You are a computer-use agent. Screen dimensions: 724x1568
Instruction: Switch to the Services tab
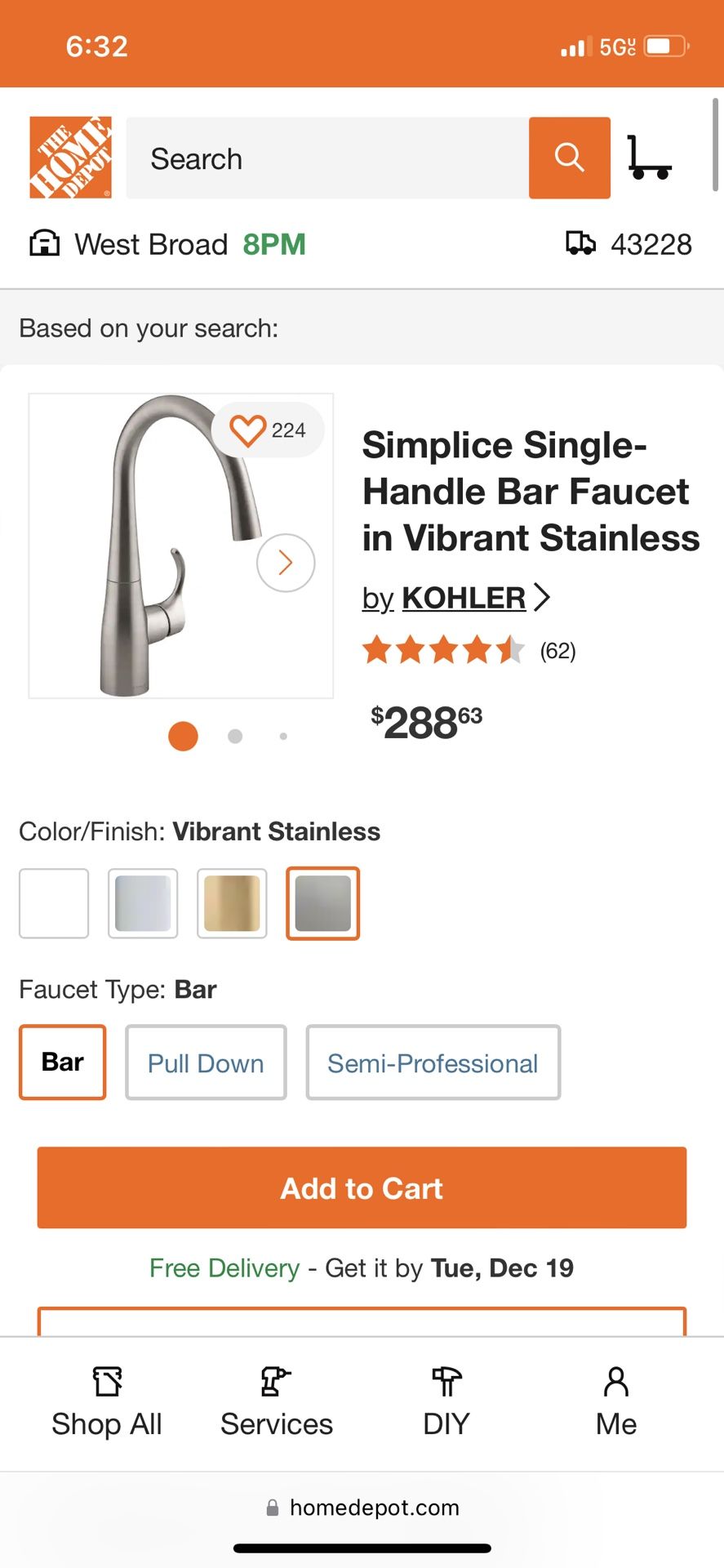[x=276, y=1401]
